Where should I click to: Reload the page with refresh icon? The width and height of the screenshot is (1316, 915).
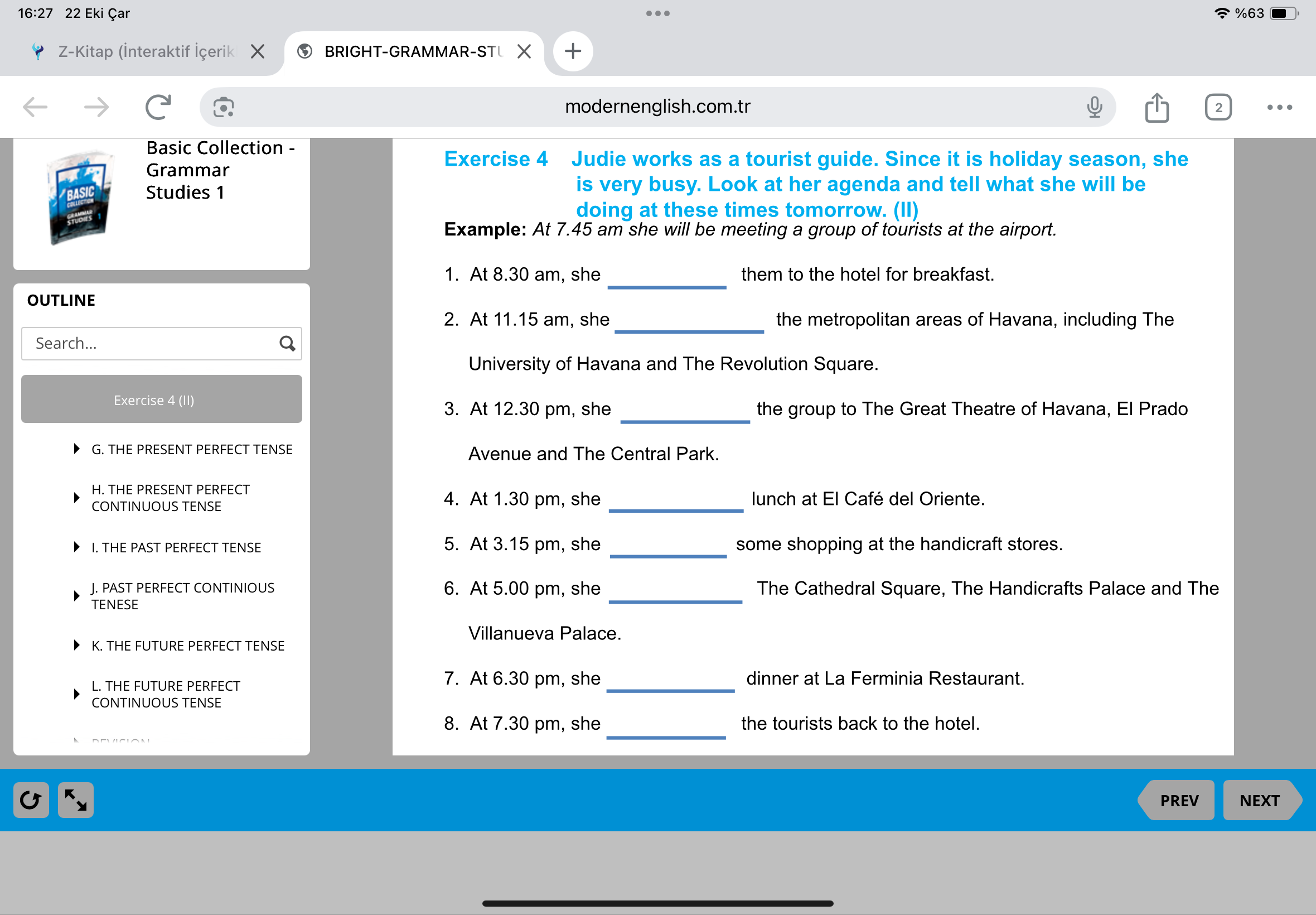coord(158,107)
